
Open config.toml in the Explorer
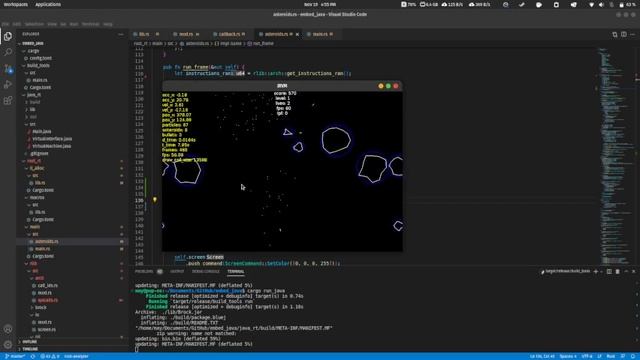[x=40, y=58]
